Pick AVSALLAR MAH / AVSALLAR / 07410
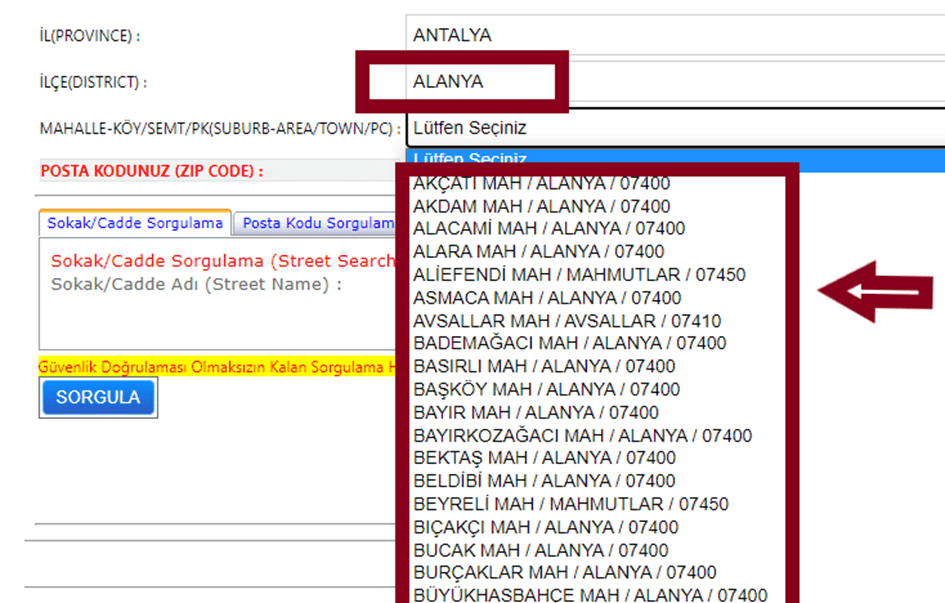The height and width of the screenshot is (603, 945). tap(566, 321)
